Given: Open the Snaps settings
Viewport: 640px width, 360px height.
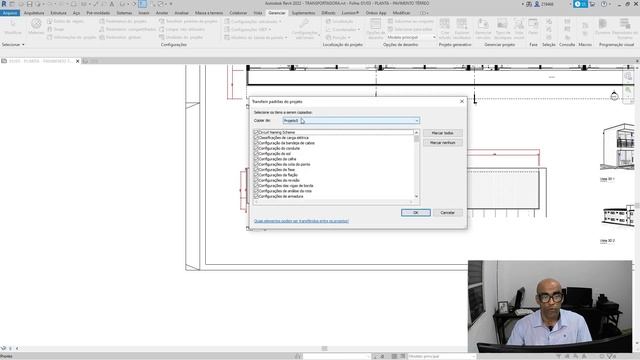Looking at the screenshot, I should pos(56,29).
